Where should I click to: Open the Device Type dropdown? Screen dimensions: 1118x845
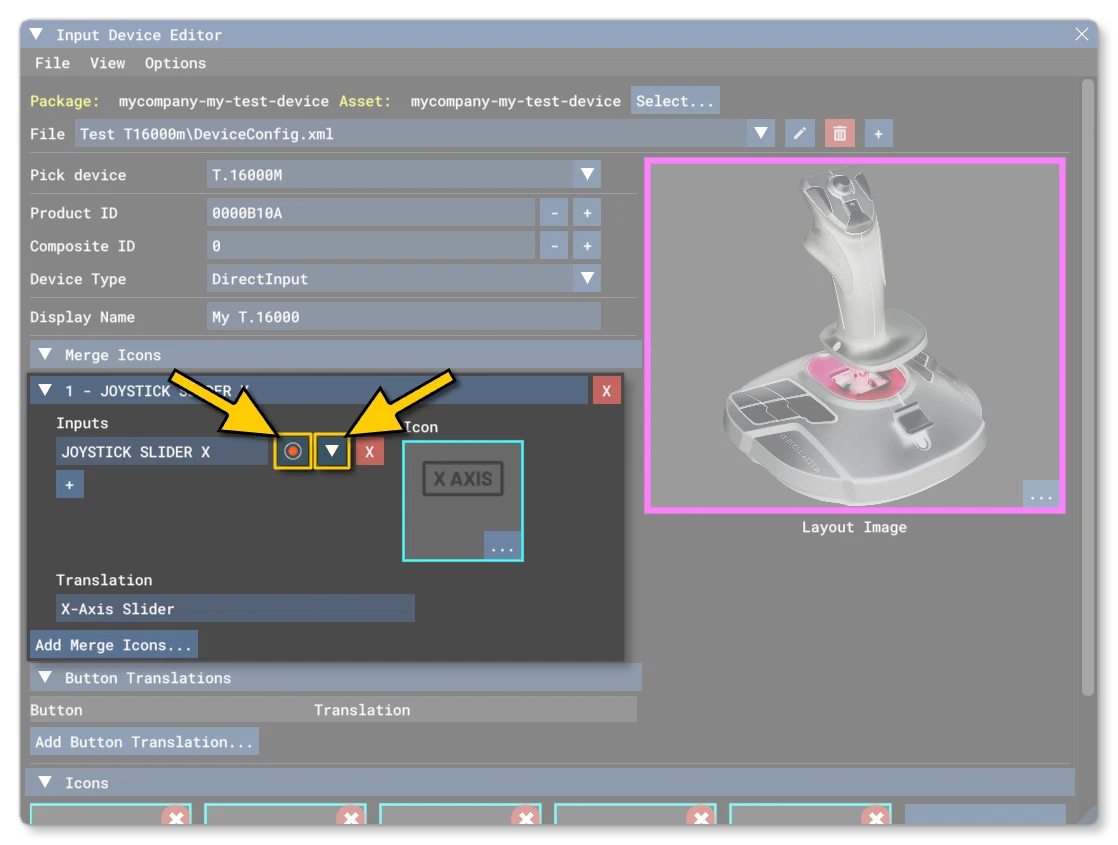click(x=587, y=278)
